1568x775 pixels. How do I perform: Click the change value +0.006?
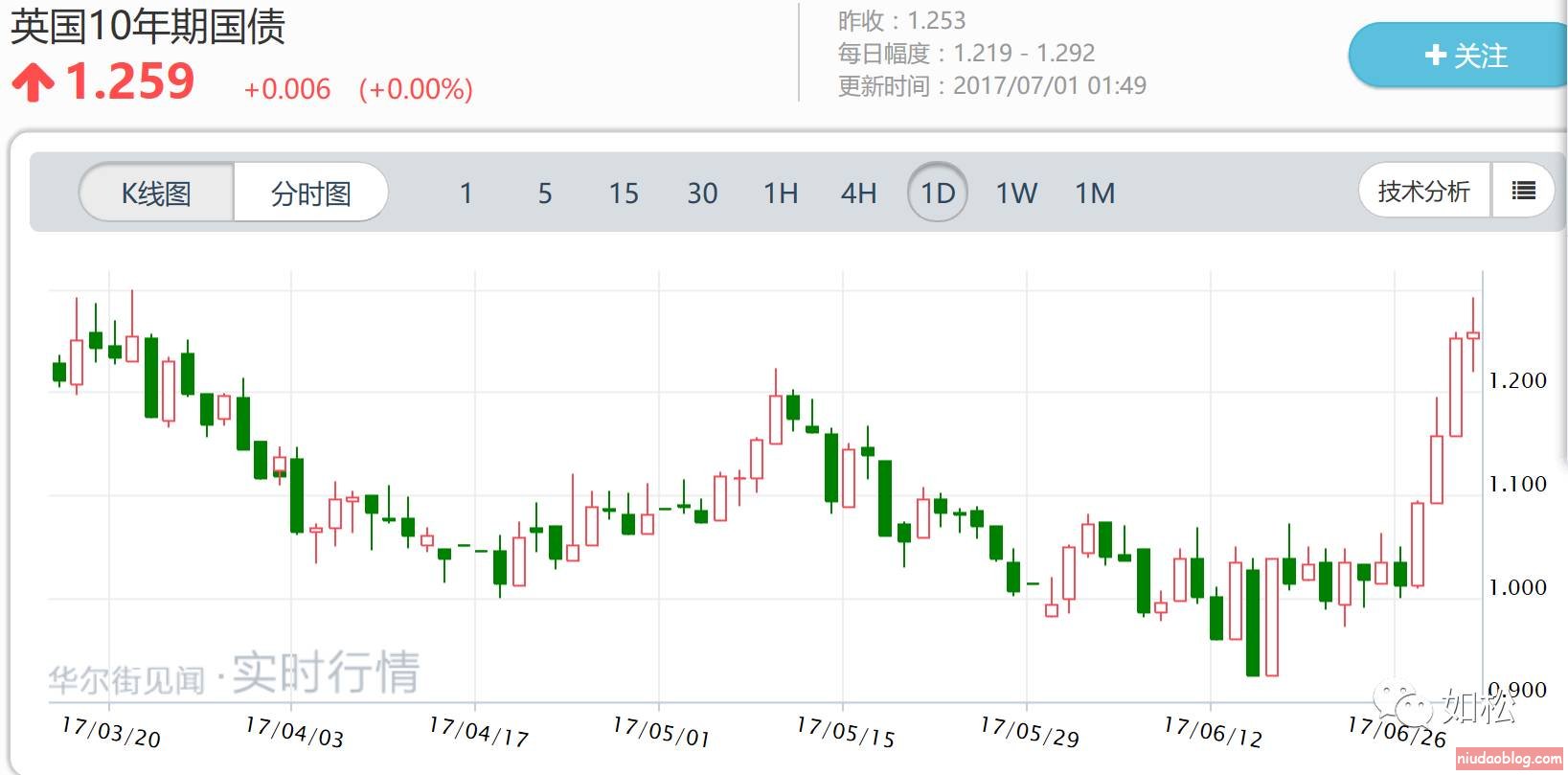tap(287, 89)
